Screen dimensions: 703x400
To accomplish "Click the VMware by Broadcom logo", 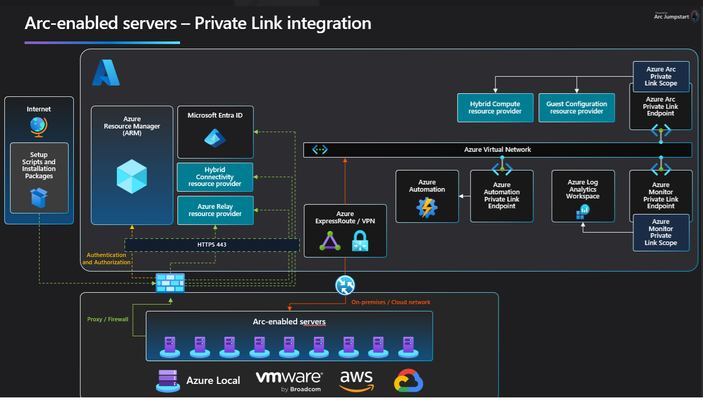I will tap(289, 381).
